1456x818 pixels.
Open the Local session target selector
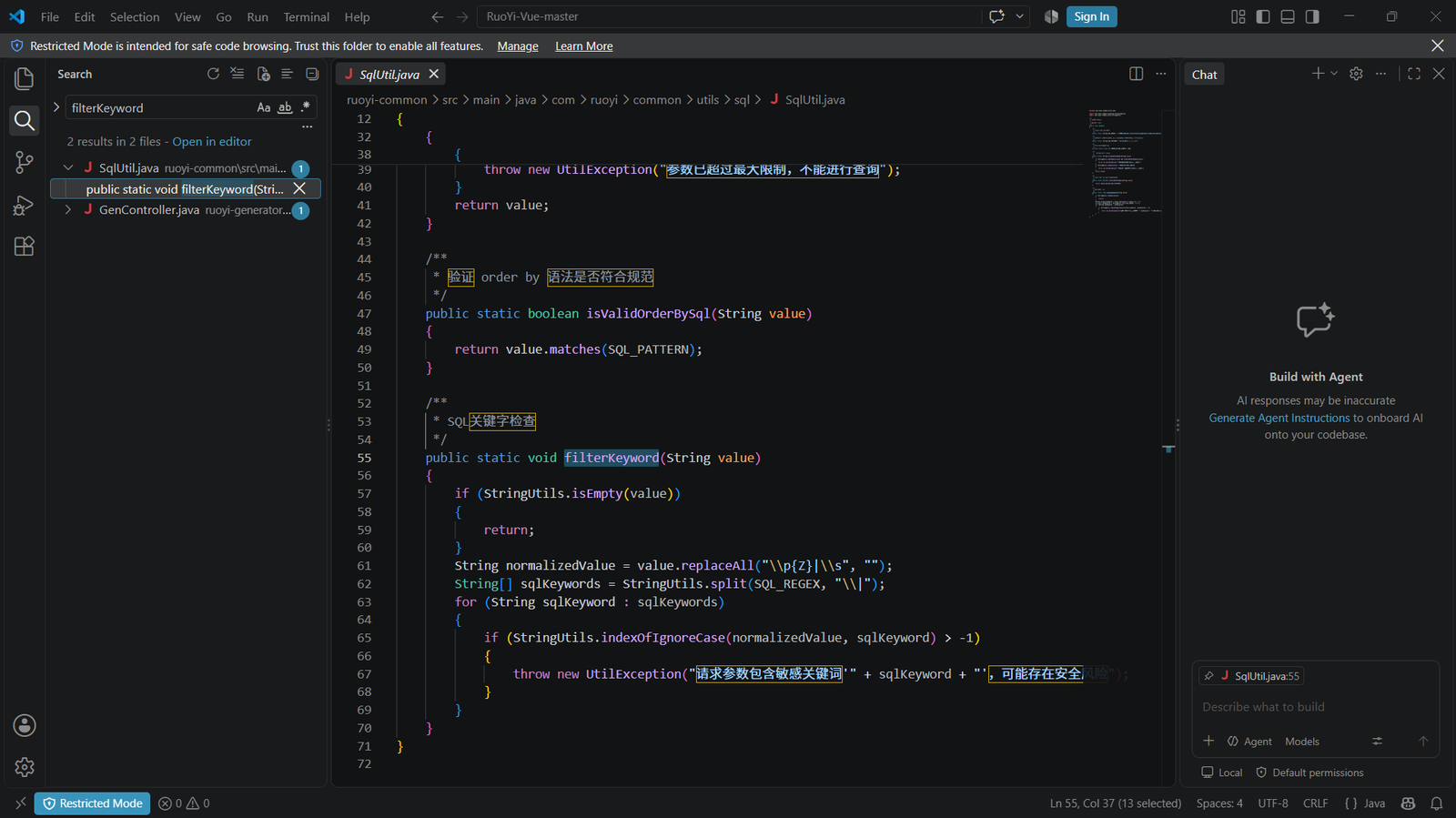(1221, 773)
